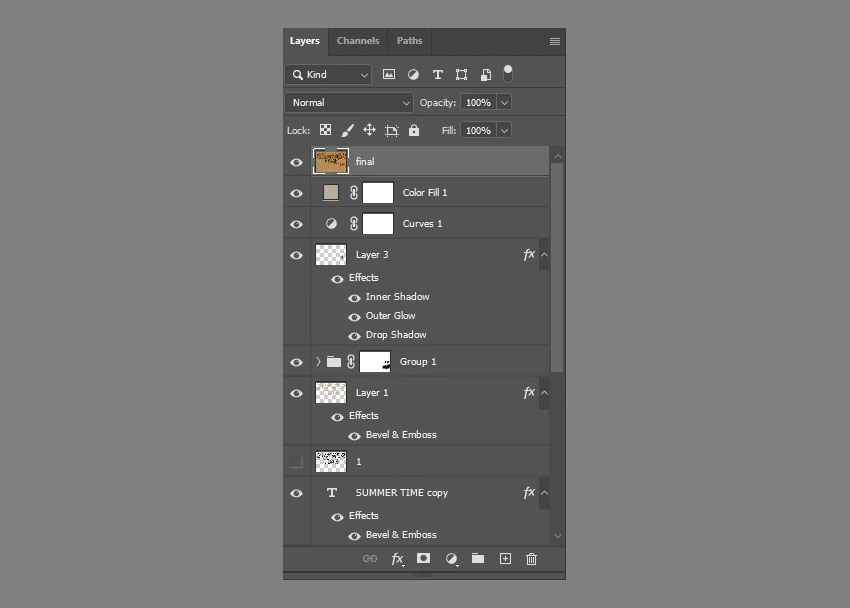Hide the final layer

296,161
